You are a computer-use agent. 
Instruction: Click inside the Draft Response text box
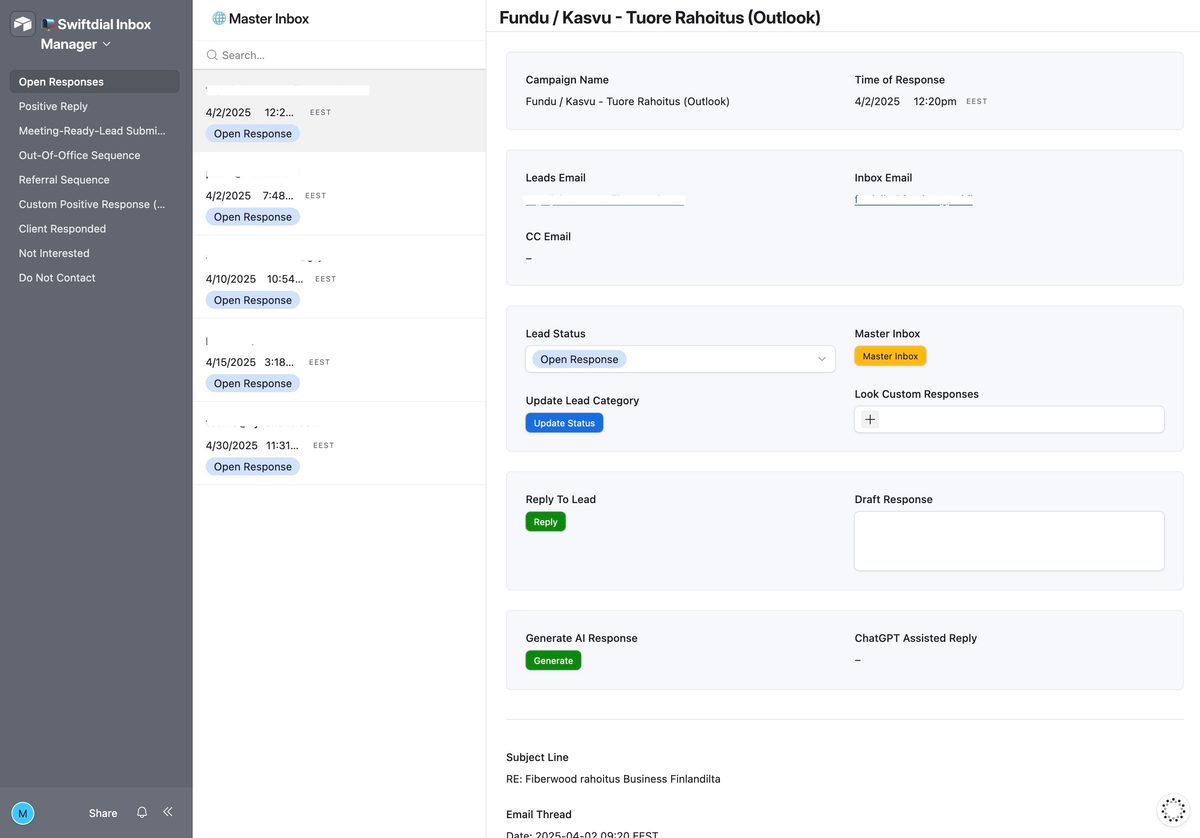coord(1008,540)
